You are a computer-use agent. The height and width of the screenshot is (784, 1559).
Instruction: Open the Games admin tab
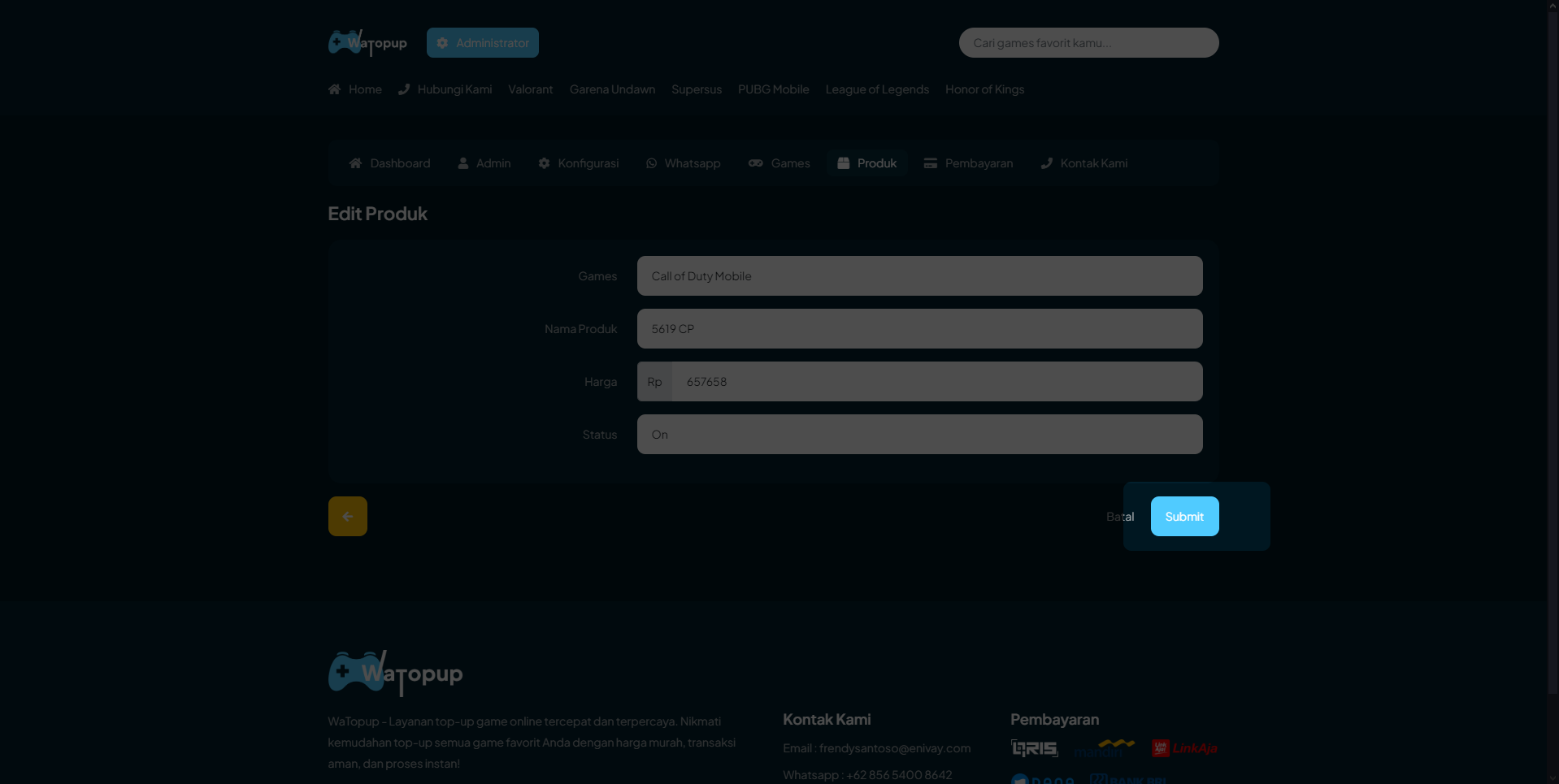779,163
